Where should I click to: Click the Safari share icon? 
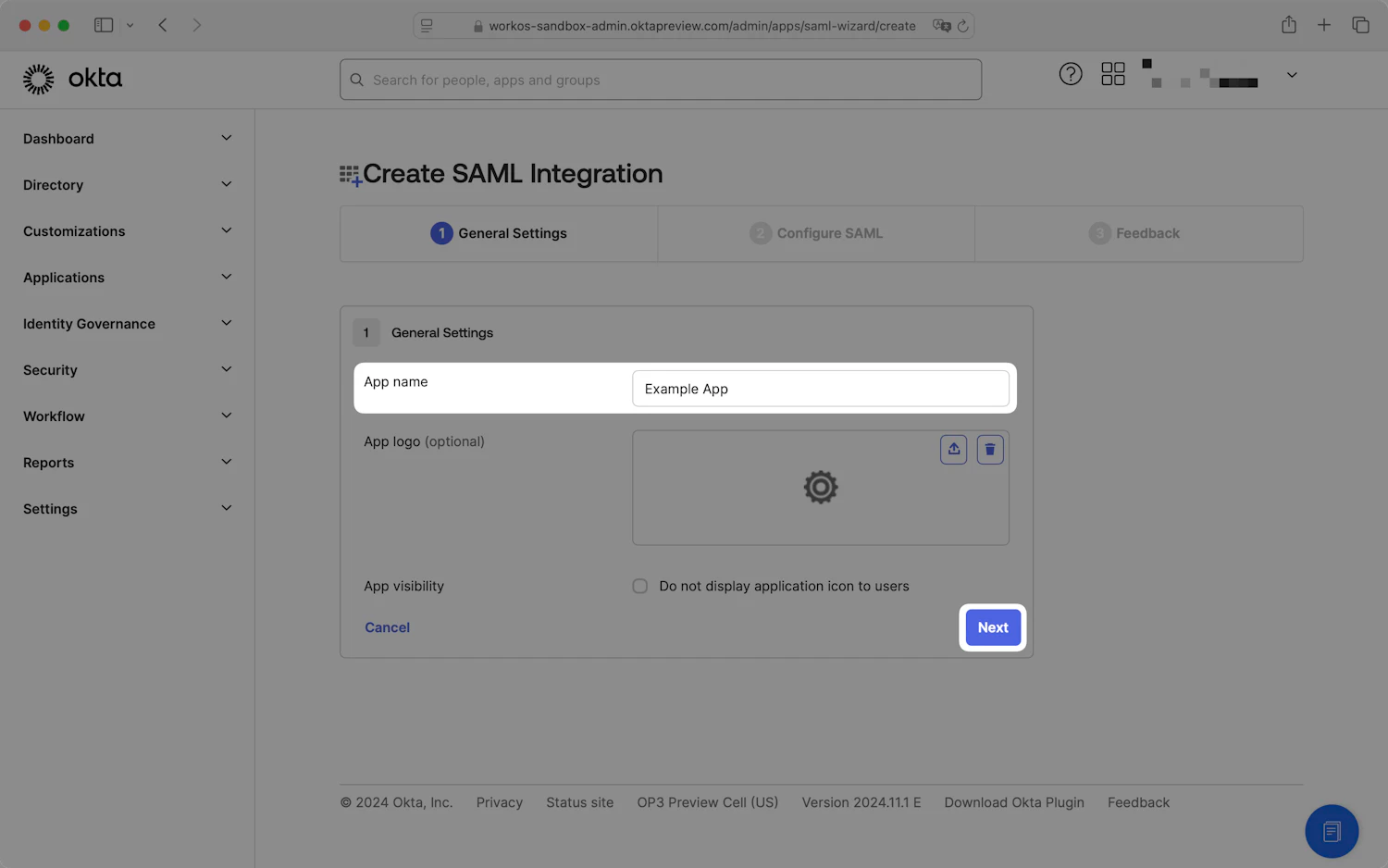(x=1289, y=25)
